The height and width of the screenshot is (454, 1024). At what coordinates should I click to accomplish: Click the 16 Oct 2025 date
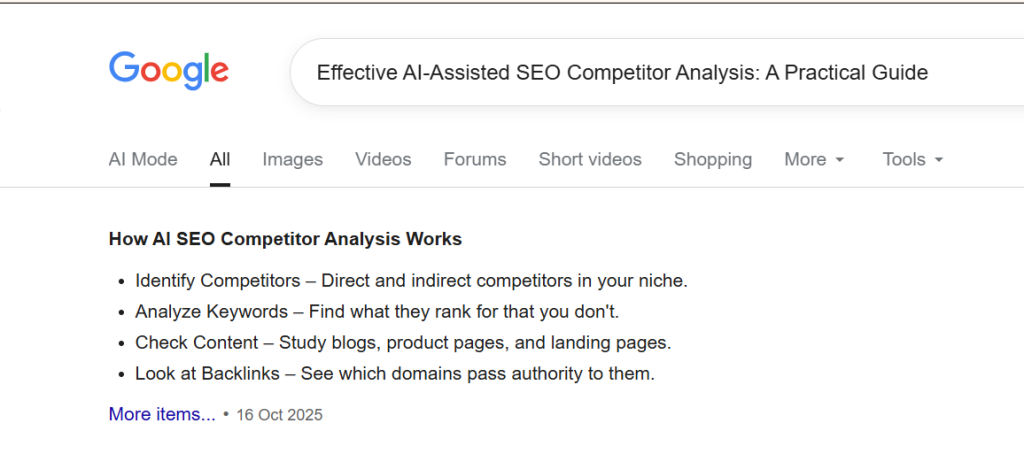[x=279, y=415]
